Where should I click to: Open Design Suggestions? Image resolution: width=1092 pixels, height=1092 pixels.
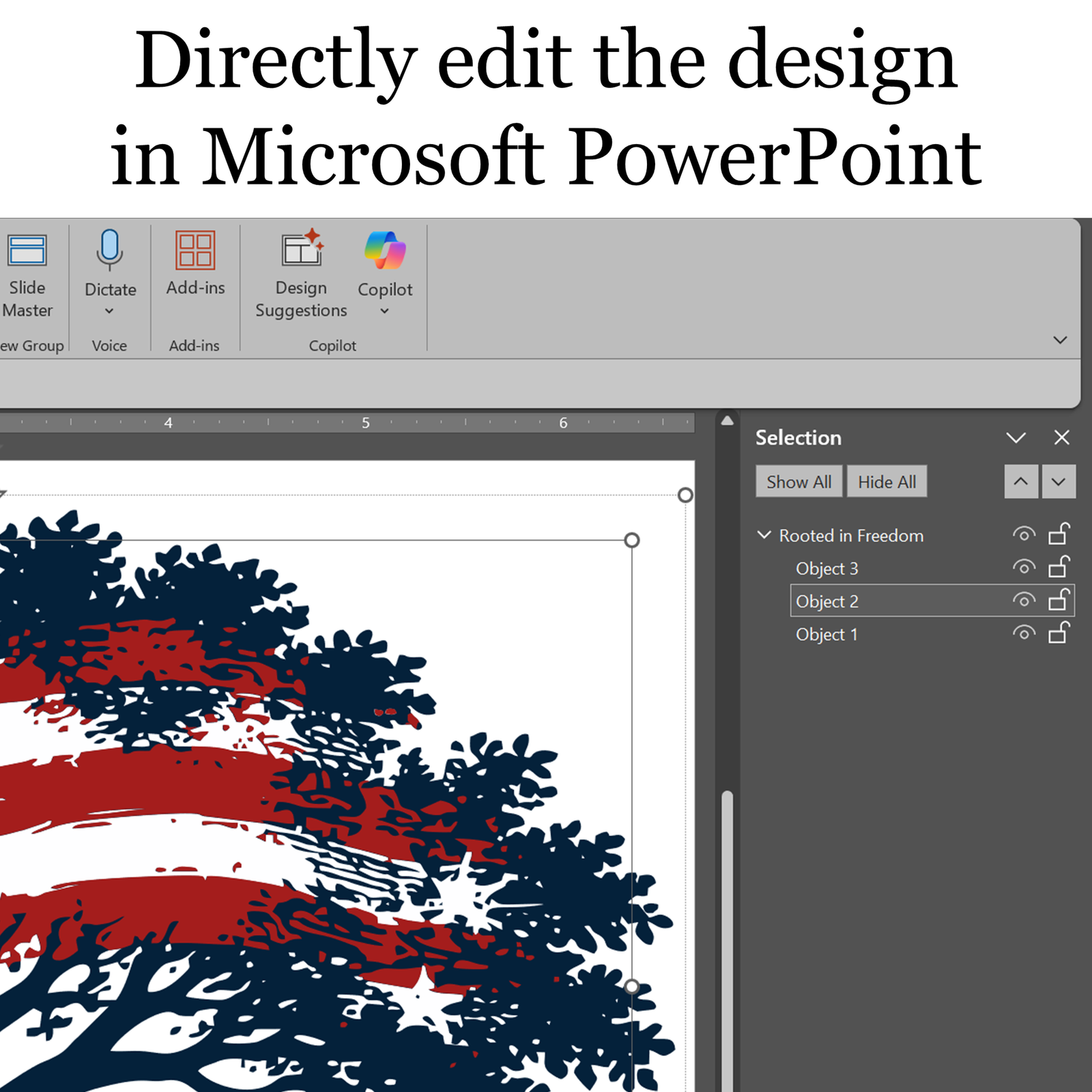click(x=301, y=274)
